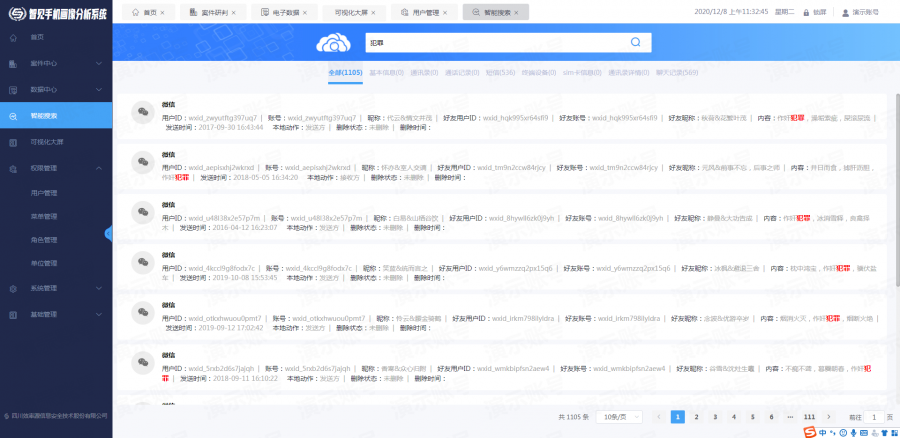Click WeChat icon of wxid_aepisxhj2wknxd result
900x438 pixels.
click(143, 162)
